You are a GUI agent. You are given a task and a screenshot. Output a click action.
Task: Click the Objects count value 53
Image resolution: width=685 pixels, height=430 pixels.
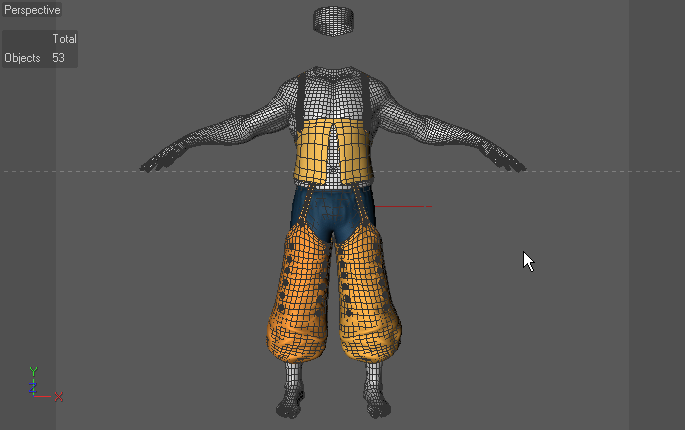[58, 58]
